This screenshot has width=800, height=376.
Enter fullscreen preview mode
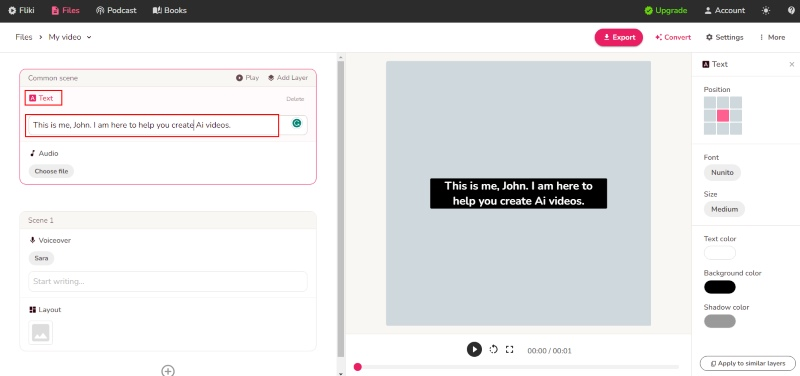tap(509, 349)
